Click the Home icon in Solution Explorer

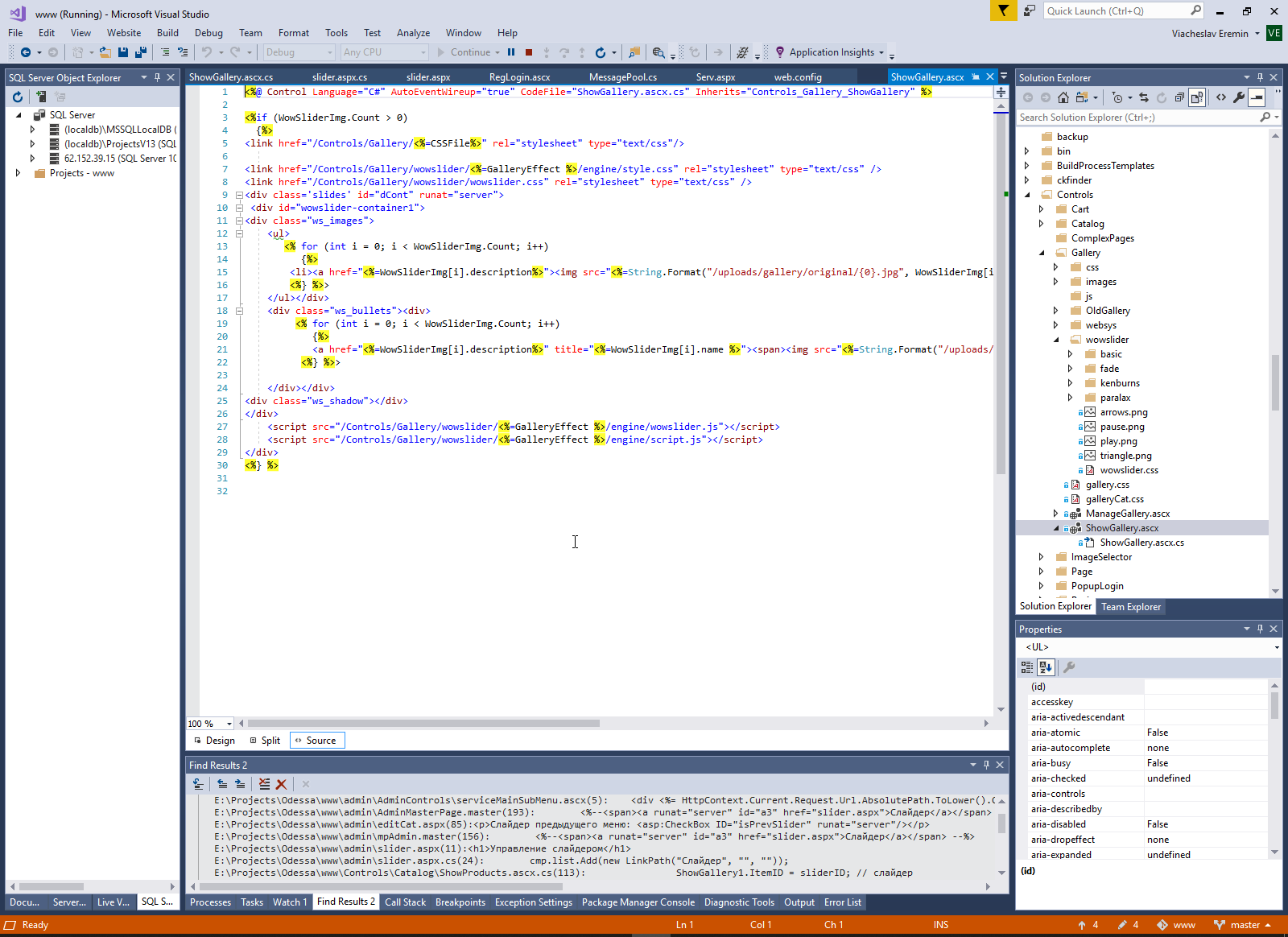[1063, 97]
